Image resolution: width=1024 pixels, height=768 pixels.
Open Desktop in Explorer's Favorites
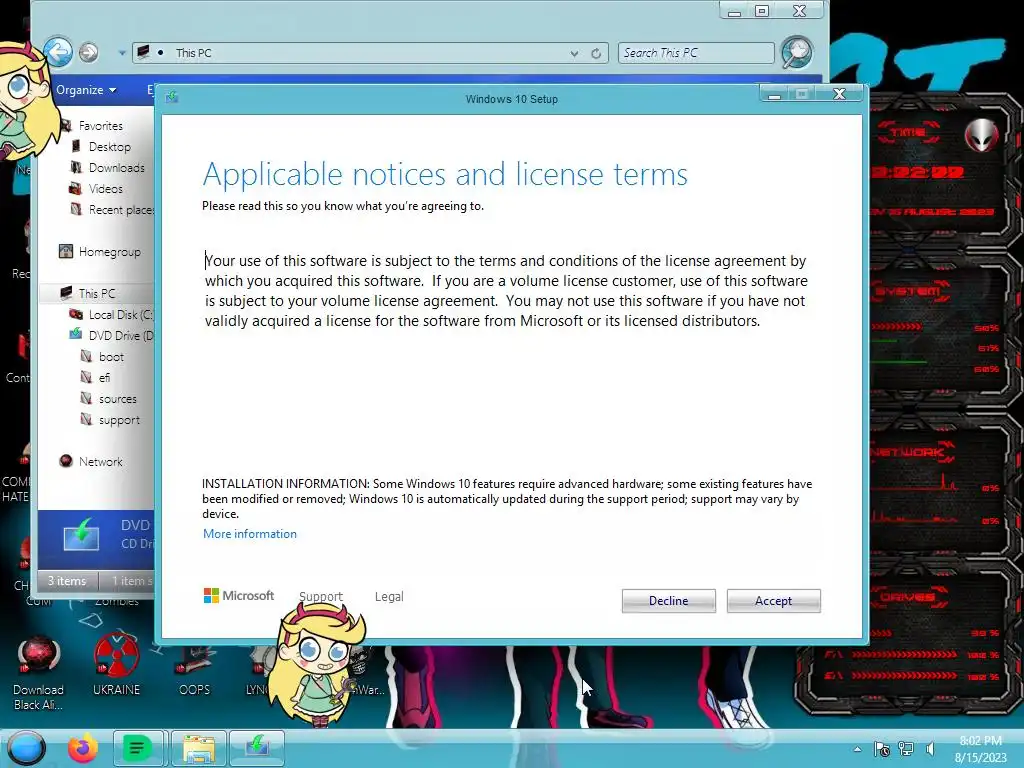[x=110, y=146]
